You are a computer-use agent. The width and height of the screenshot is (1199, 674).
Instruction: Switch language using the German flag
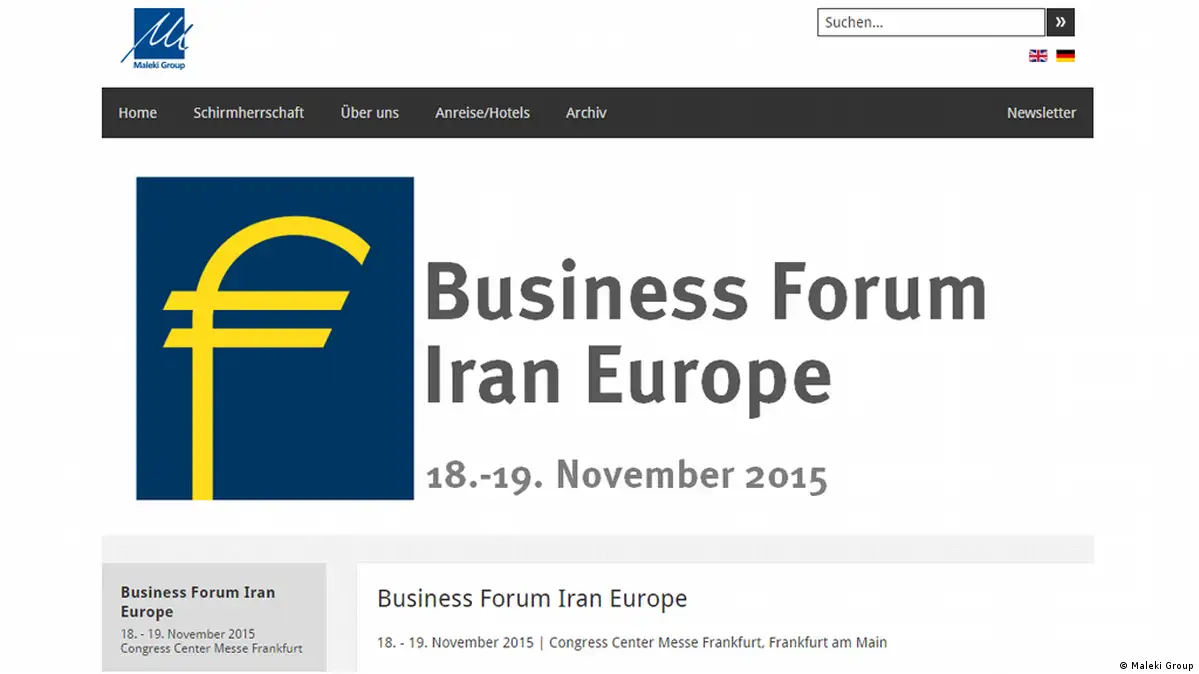point(1065,56)
